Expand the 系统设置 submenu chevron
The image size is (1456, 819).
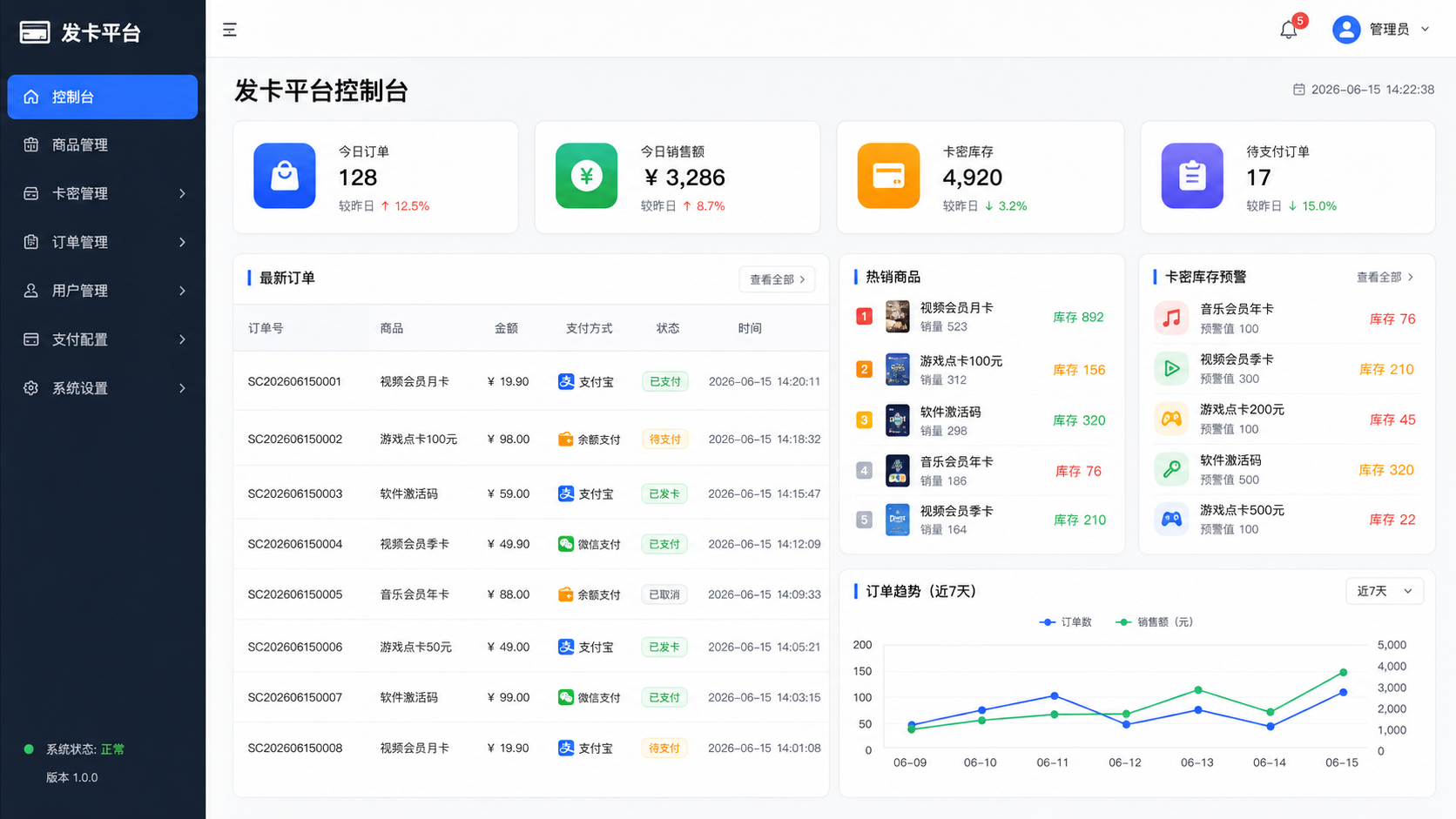pos(182,388)
